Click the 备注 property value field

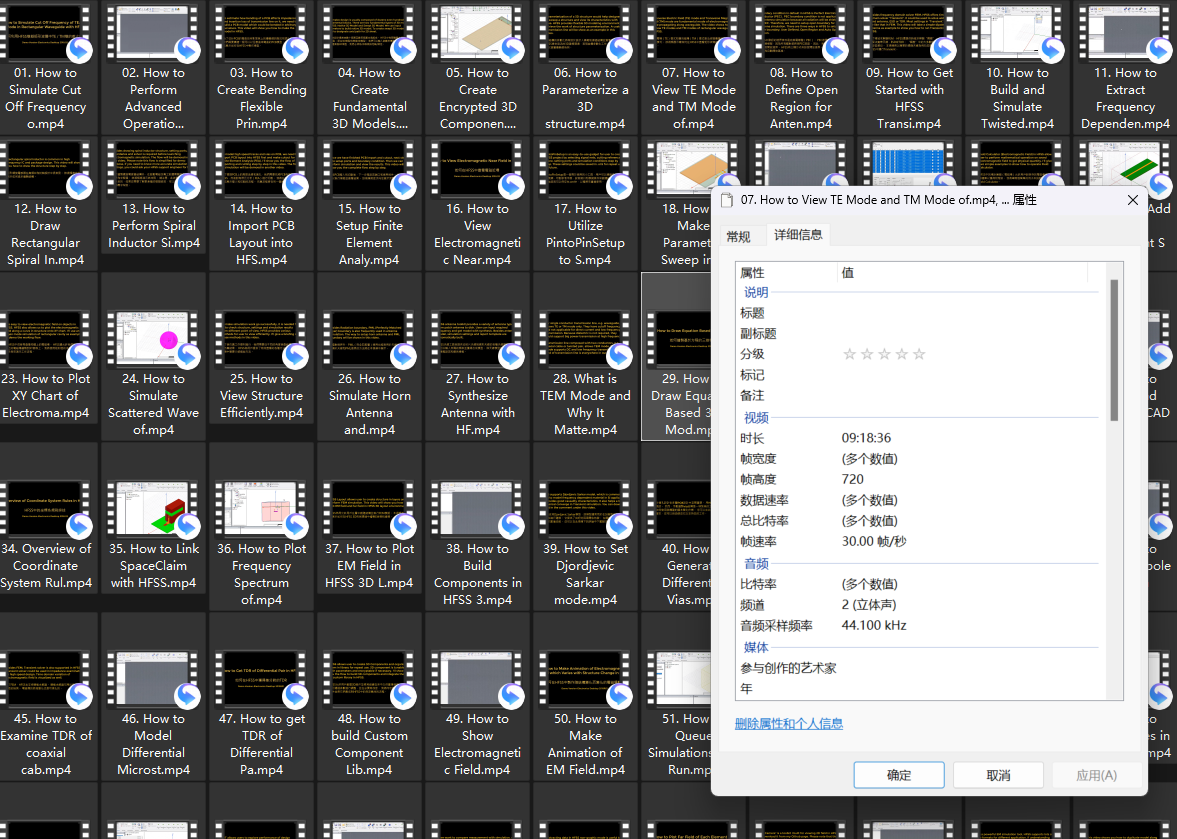tap(968, 395)
